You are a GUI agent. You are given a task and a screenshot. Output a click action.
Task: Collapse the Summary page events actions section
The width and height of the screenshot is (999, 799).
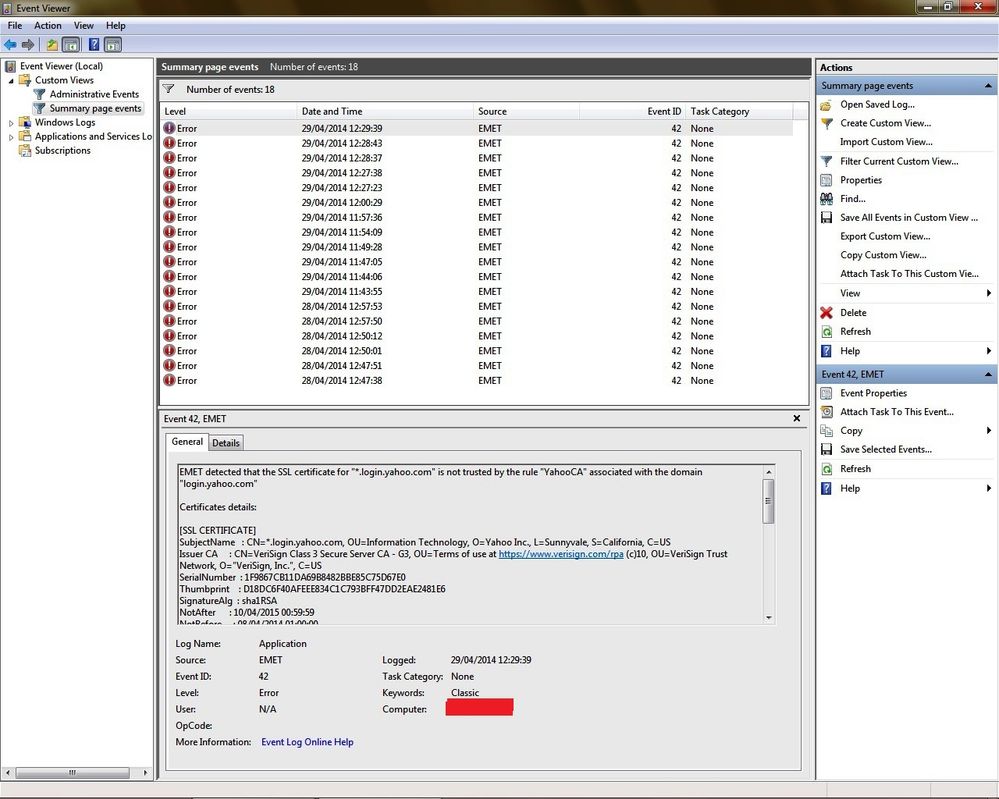(988, 86)
